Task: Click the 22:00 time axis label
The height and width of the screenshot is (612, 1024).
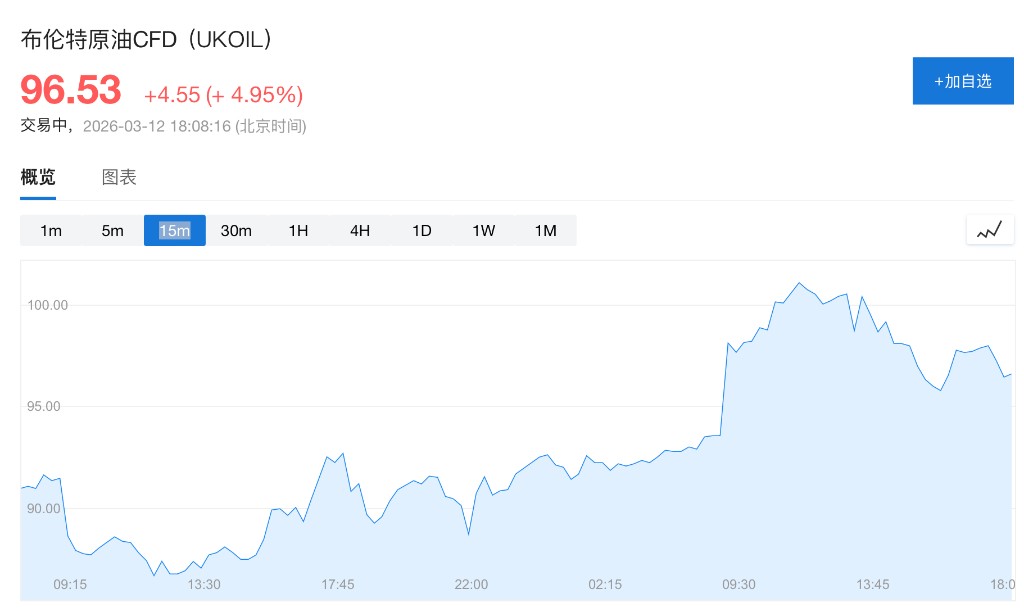Action: click(x=471, y=584)
